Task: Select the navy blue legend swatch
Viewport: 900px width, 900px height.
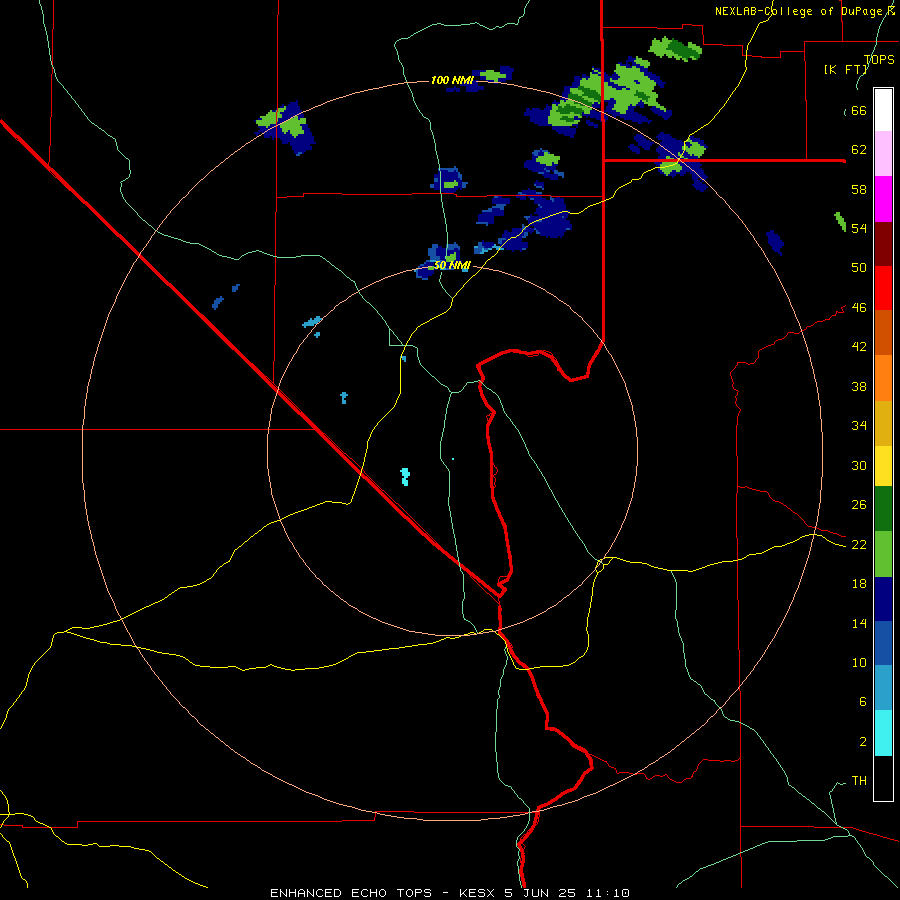Action: click(x=883, y=599)
